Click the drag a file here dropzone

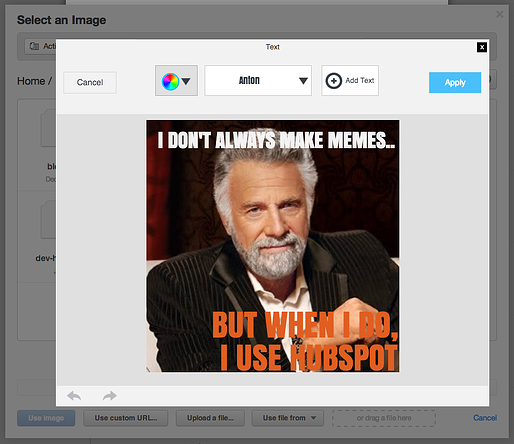coord(384,418)
